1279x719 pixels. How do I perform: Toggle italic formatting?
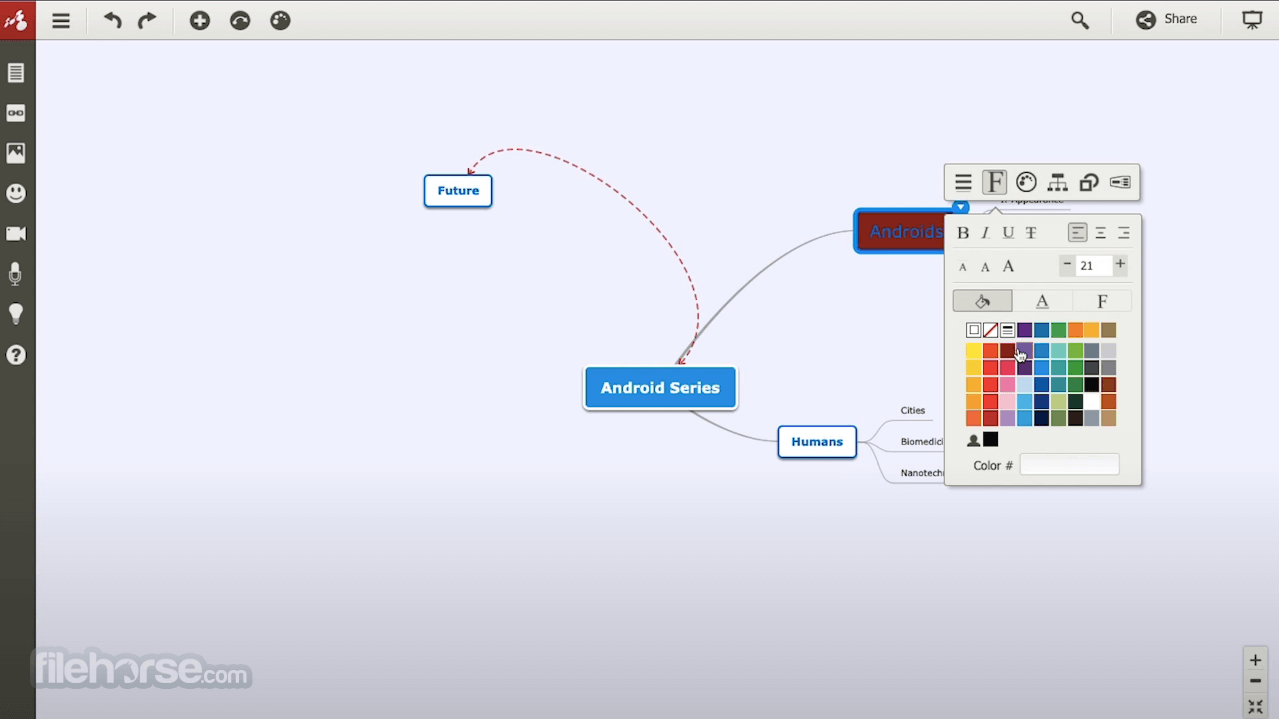coord(985,233)
